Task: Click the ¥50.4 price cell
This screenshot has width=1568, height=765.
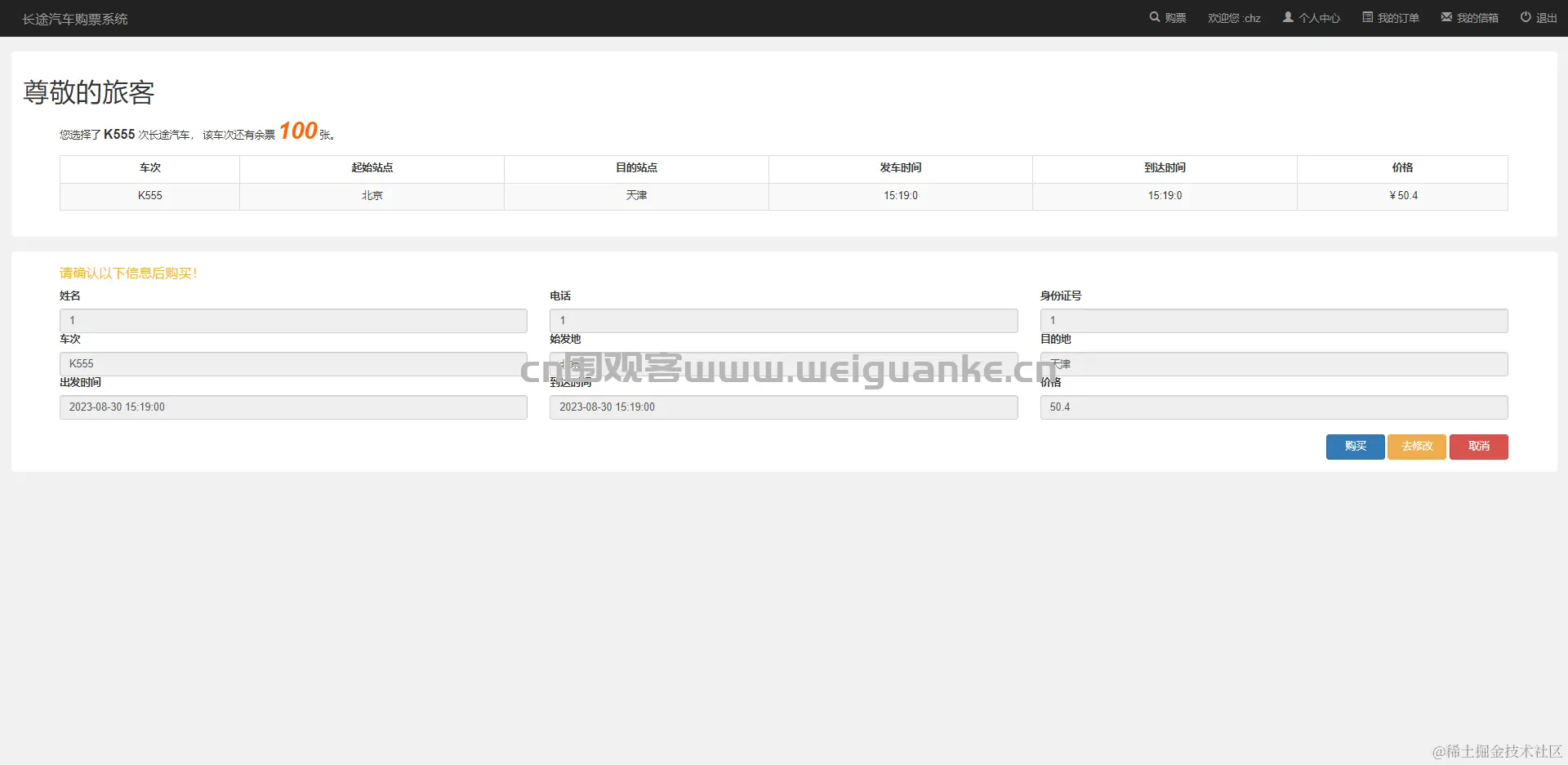Action: point(1403,196)
